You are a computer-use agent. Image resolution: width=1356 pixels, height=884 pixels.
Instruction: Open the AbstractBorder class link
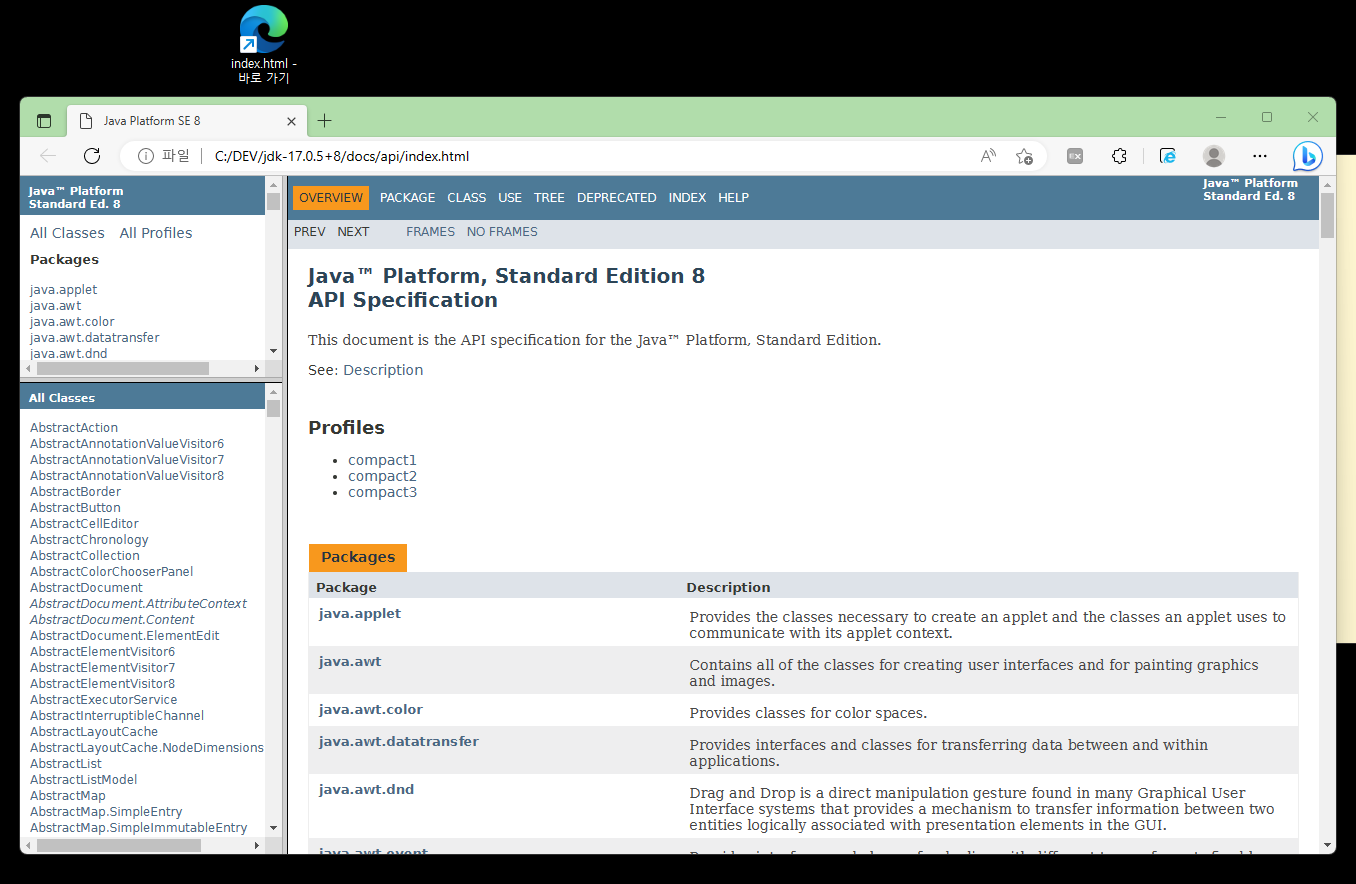(75, 492)
